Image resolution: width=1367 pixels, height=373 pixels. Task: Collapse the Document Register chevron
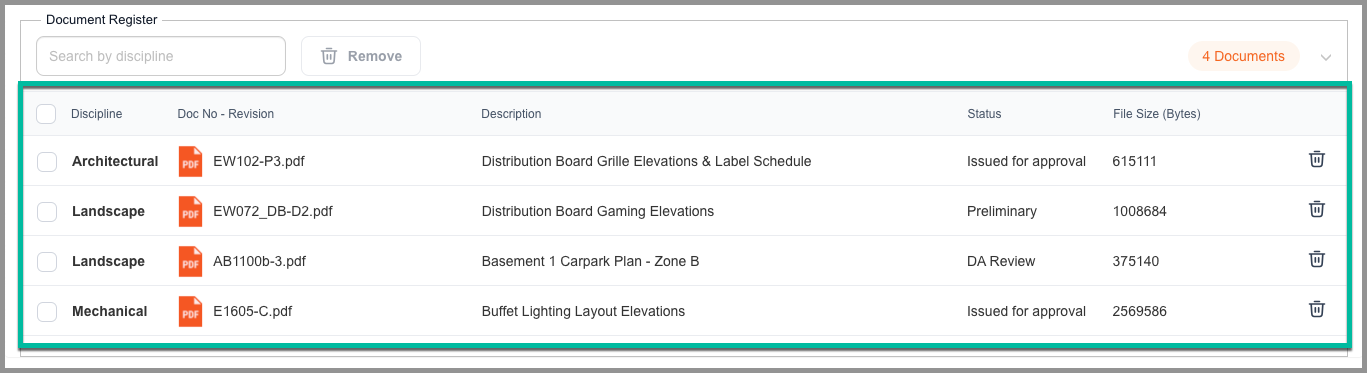(1326, 57)
